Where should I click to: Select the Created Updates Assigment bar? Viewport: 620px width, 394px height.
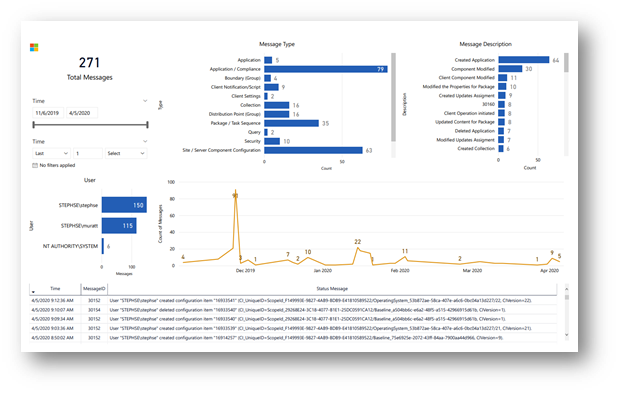[x=502, y=95]
